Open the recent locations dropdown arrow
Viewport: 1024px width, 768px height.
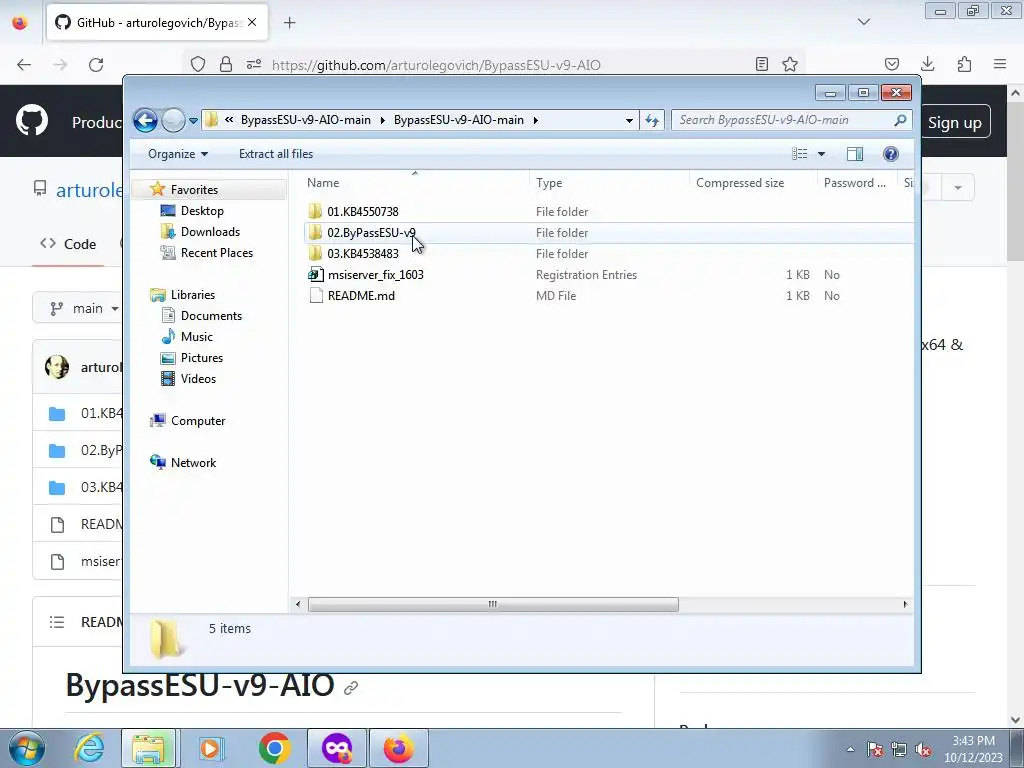tap(193, 121)
